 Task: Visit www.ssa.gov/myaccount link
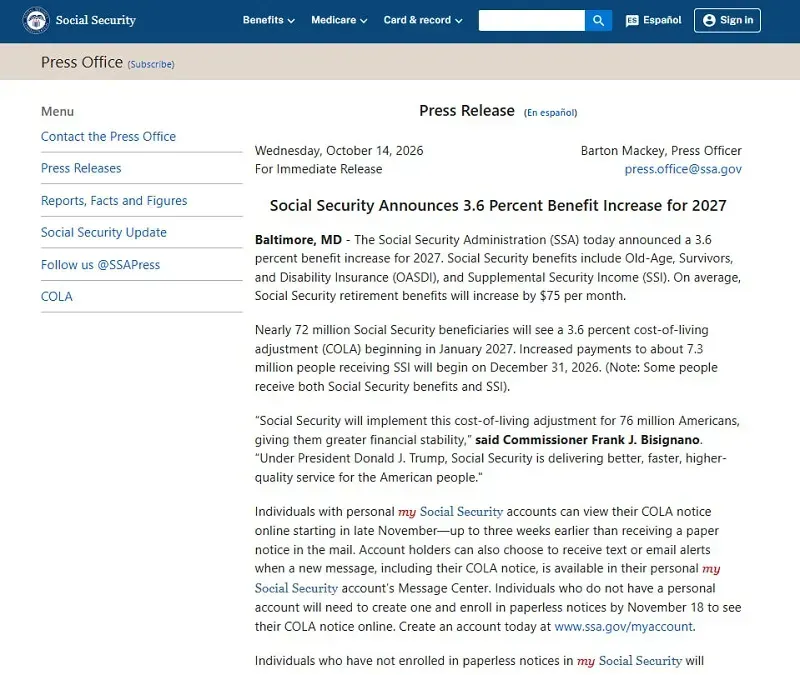623,627
